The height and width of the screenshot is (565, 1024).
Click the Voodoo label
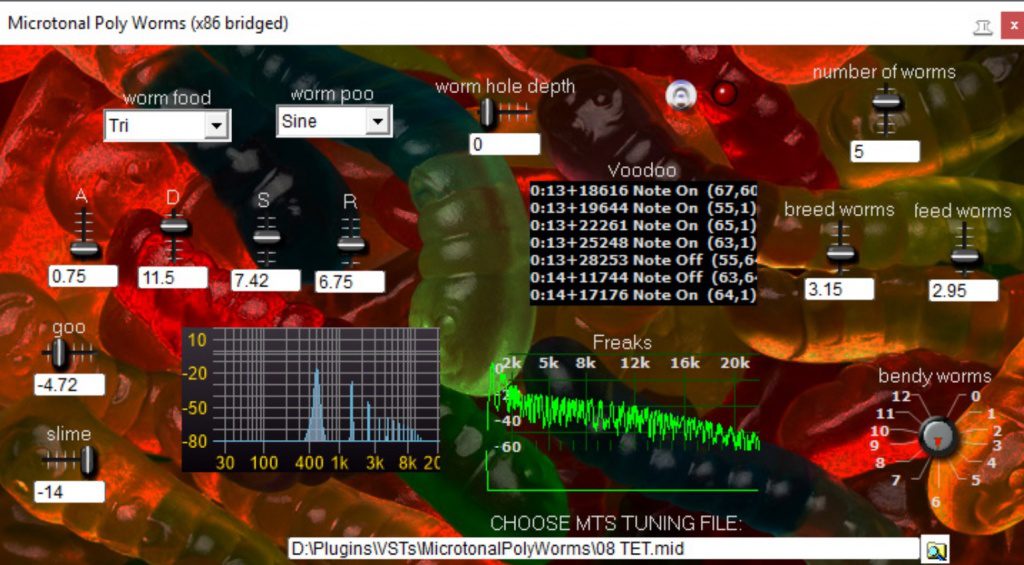tap(642, 170)
